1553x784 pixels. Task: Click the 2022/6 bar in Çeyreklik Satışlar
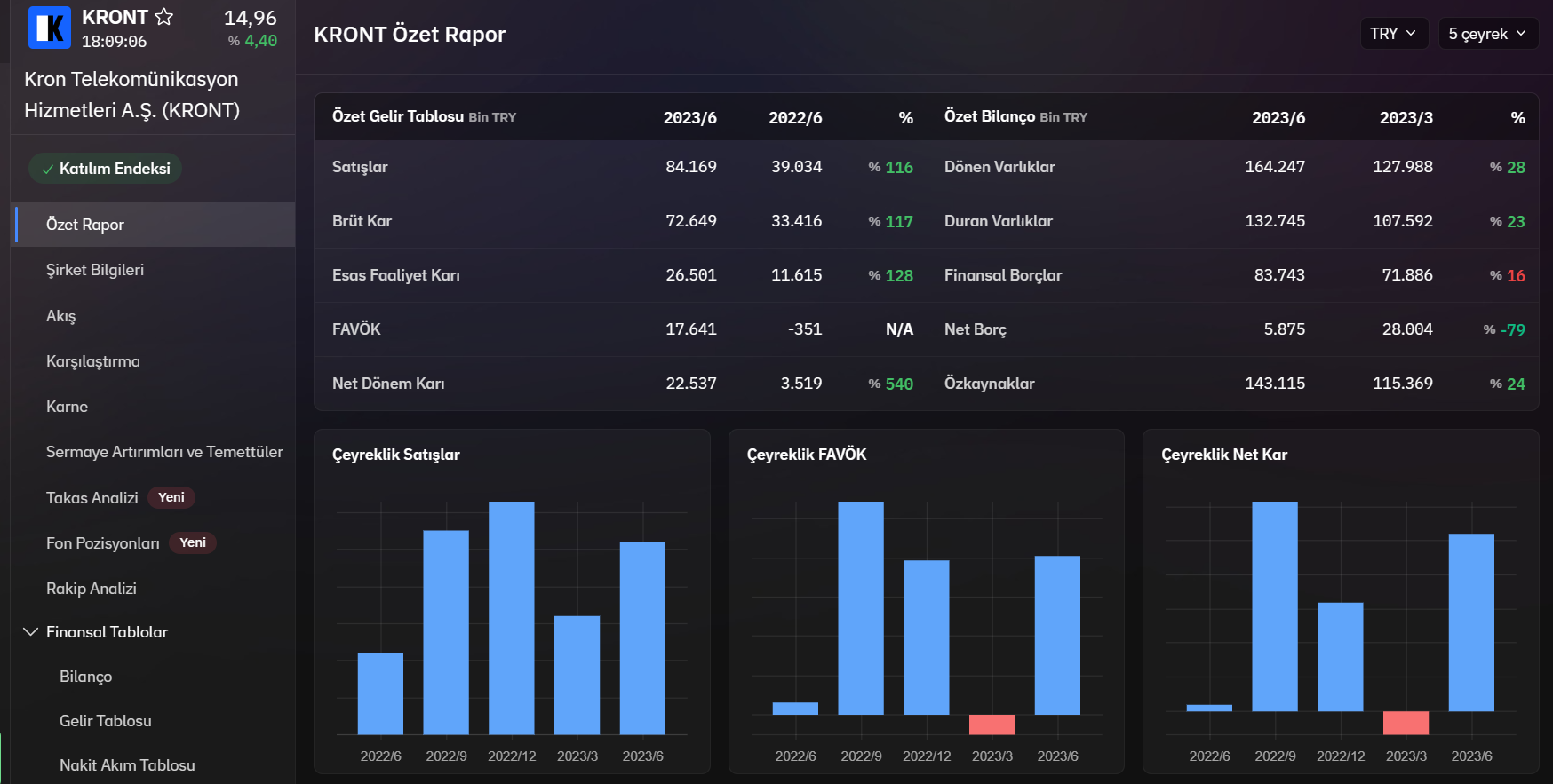click(x=380, y=693)
